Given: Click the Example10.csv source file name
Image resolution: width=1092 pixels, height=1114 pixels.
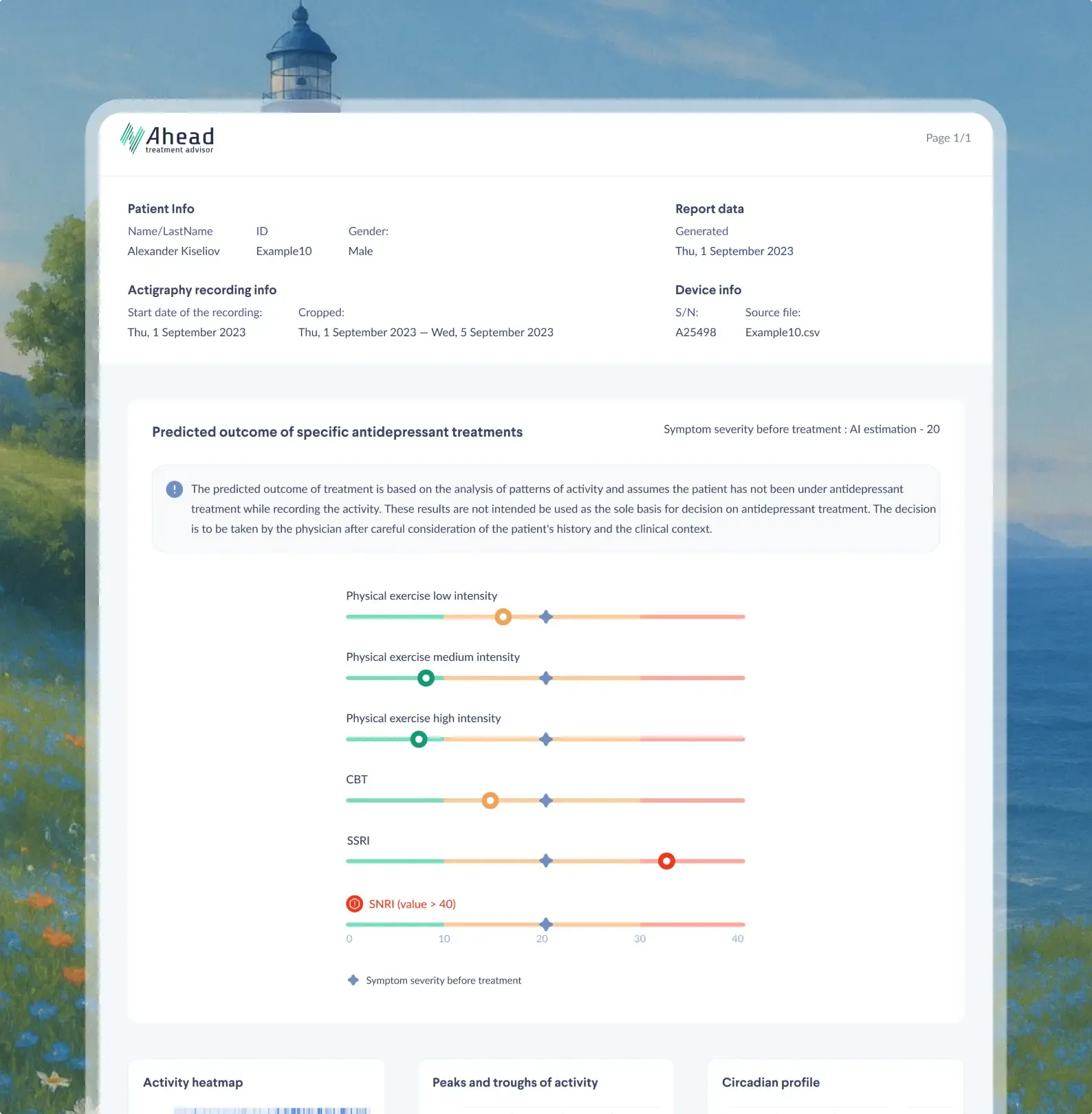Looking at the screenshot, I should (x=782, y=332).
